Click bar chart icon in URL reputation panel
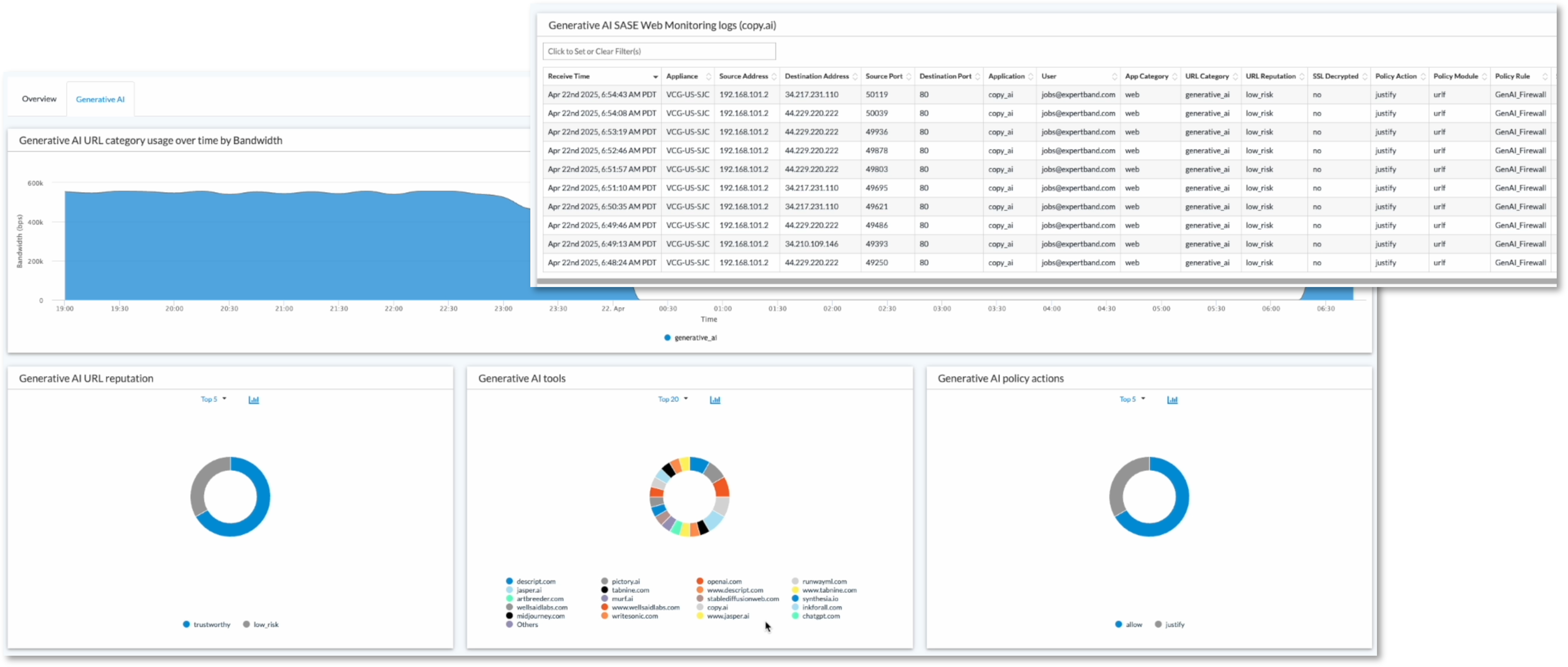 click(254, 400)
